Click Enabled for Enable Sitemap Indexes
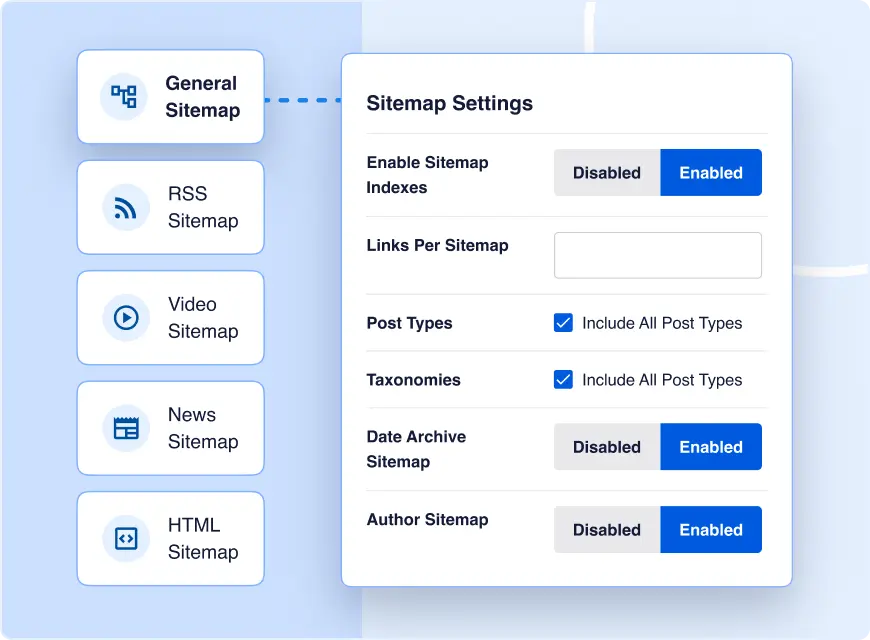Viewport: 870px width, 640px height. pyautogui.click(x=711, y=172)
